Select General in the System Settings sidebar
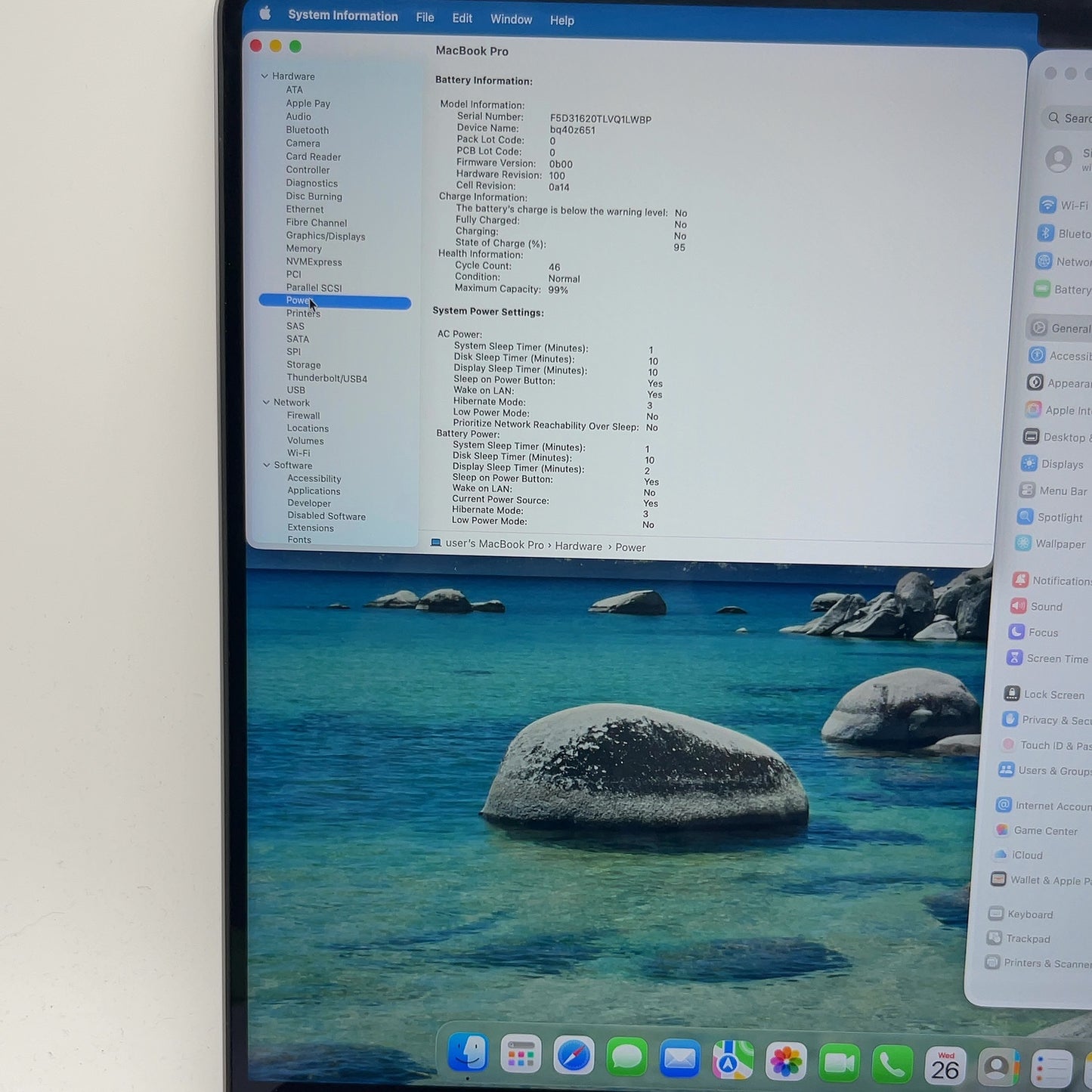The image size is (1092, 1092). pyautogui.click(x=1060, y=328)
